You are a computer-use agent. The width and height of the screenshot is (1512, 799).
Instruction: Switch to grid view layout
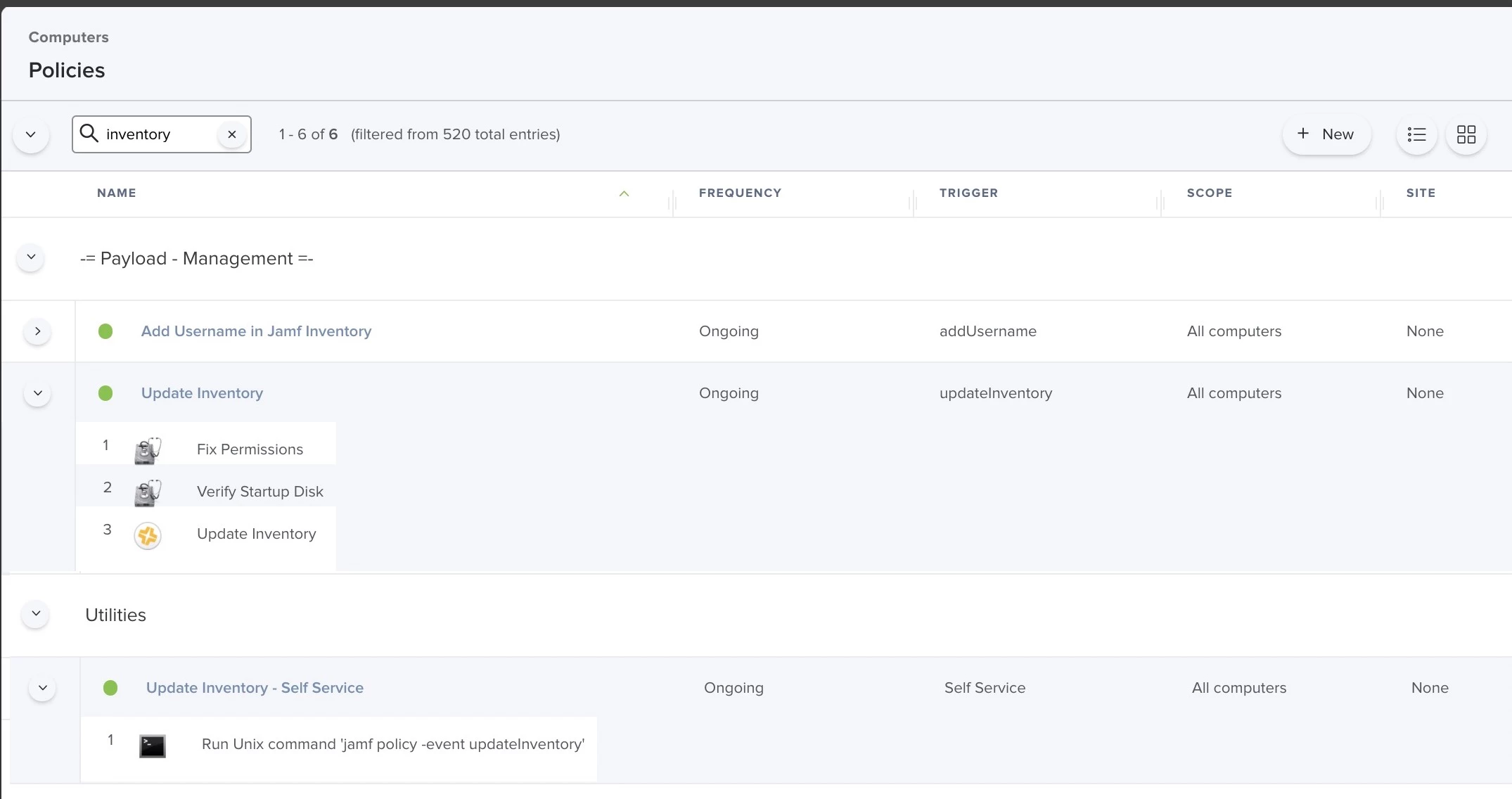point(1466,134)
